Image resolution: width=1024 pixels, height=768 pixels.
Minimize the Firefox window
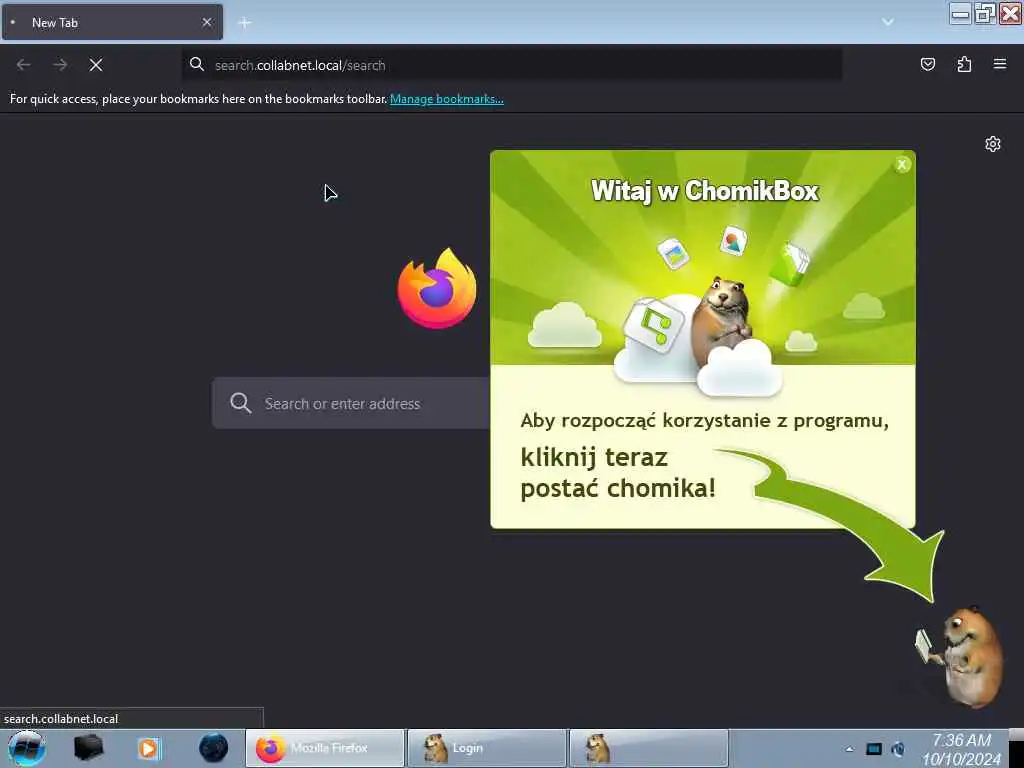[x=960, y=13]
